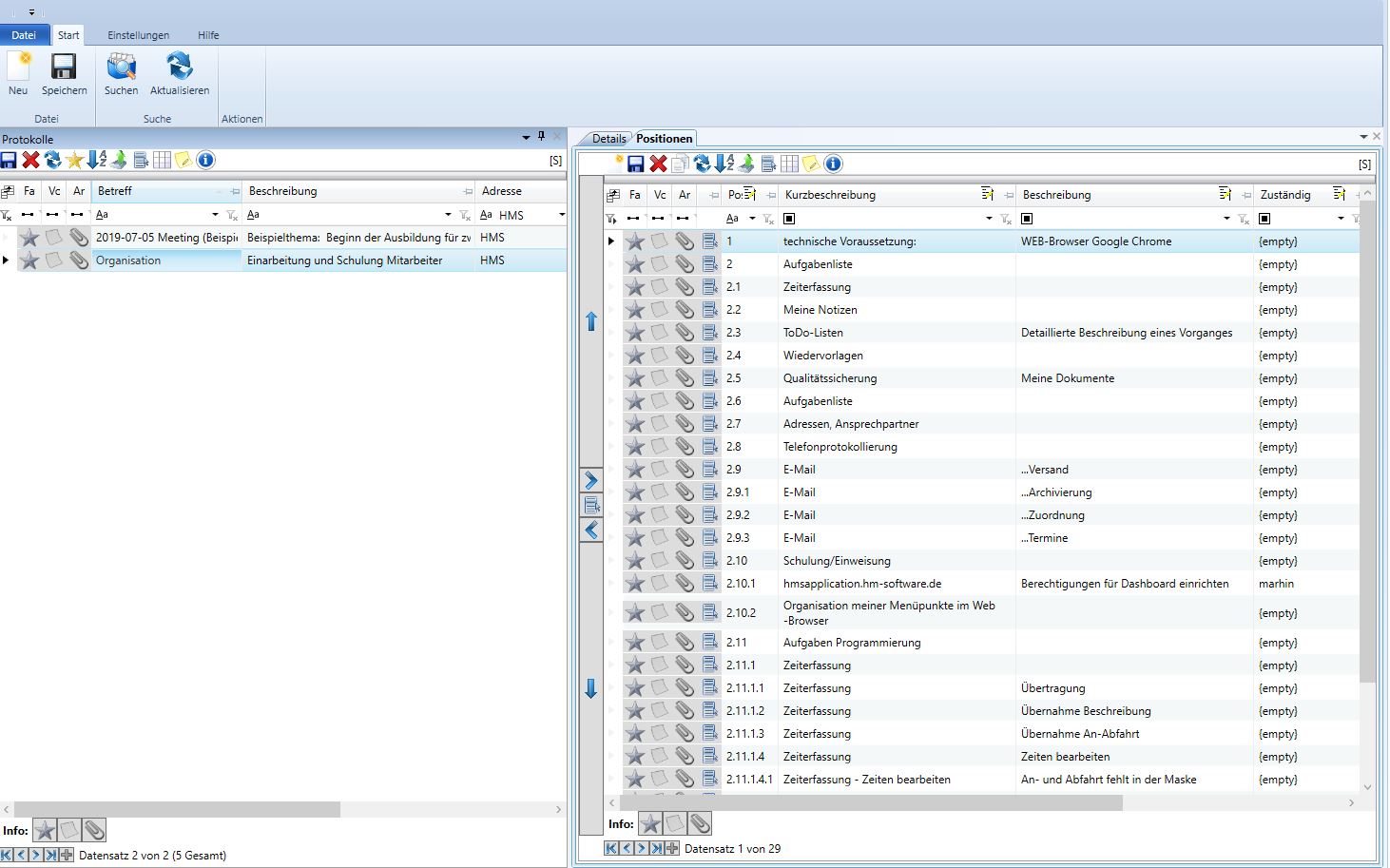Toggle note flag on Organisation row
The height and width of the screenshot is (868, 1390).
tap(54, 260)
